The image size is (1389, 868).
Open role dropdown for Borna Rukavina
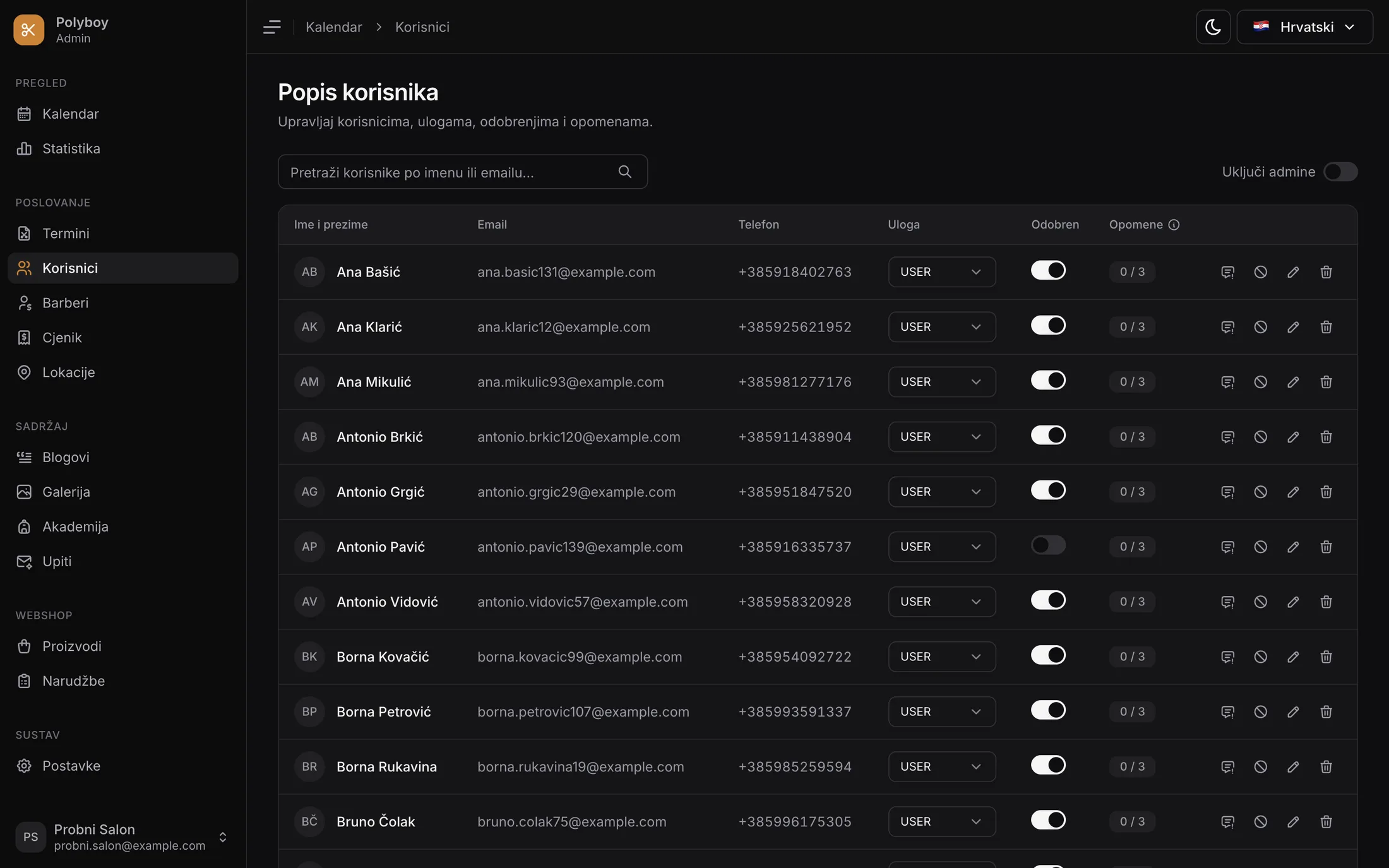coord(941,766)
